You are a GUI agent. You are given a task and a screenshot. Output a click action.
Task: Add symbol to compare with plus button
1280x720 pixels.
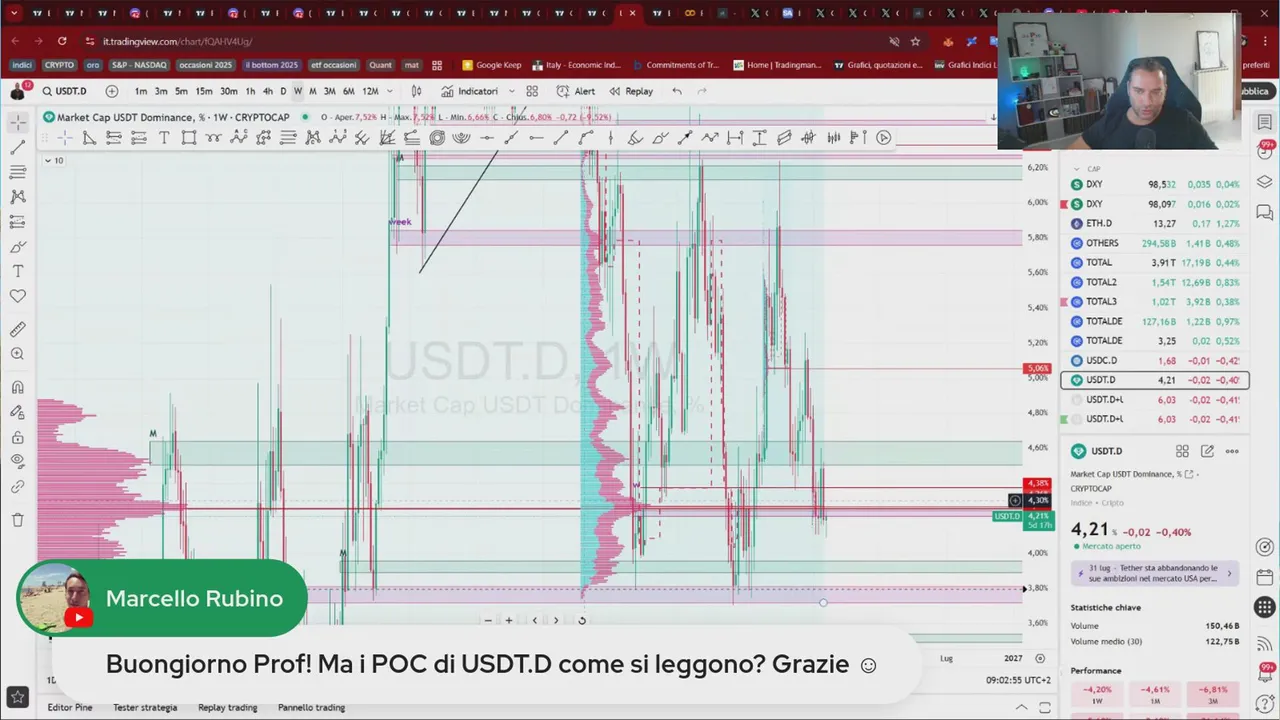point(112,91)
